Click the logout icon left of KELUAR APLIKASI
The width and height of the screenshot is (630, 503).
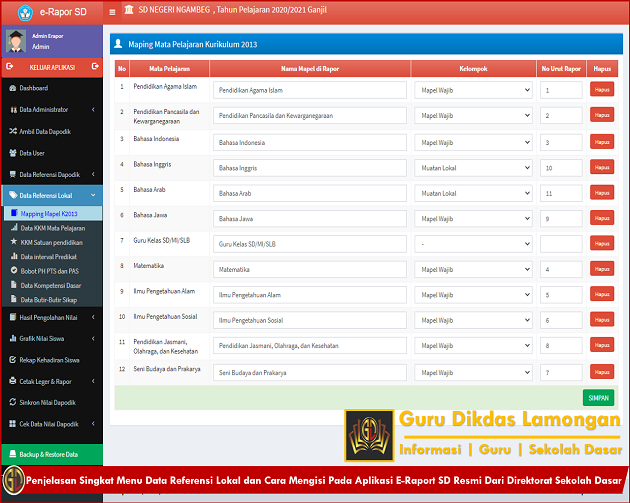10,66
